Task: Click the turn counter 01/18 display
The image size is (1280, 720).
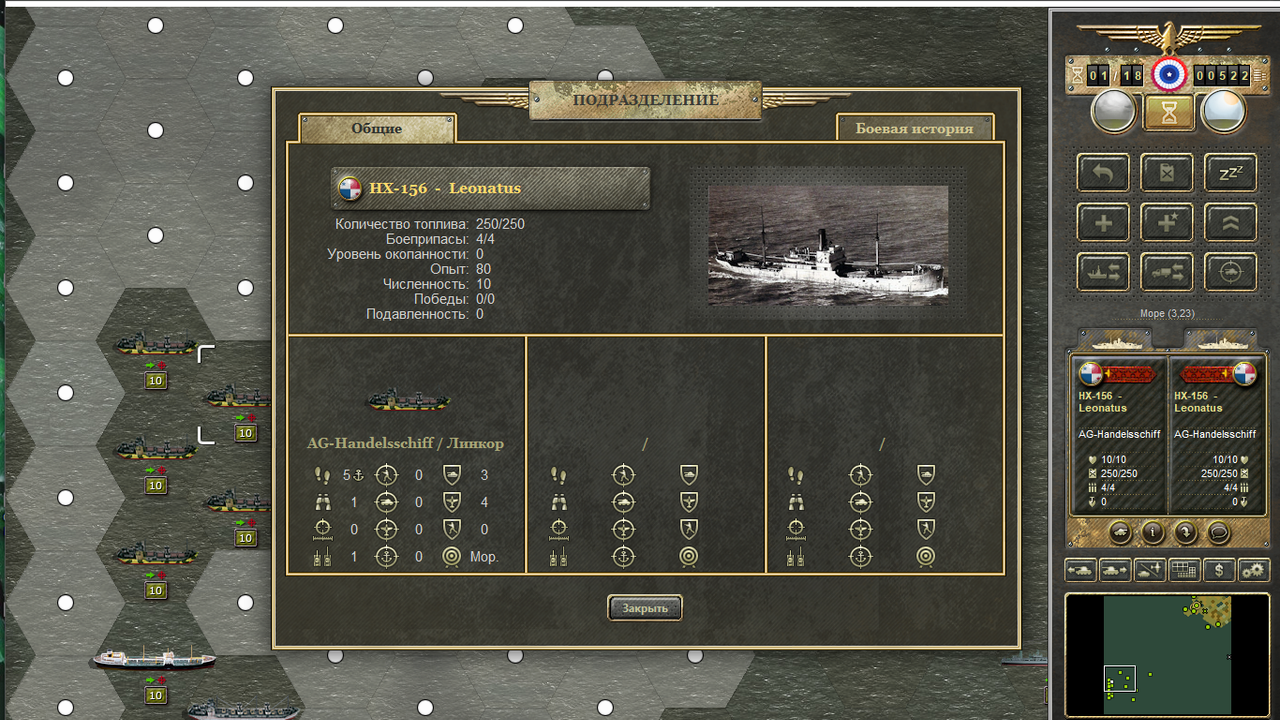Action: (x=1115, y=75)
